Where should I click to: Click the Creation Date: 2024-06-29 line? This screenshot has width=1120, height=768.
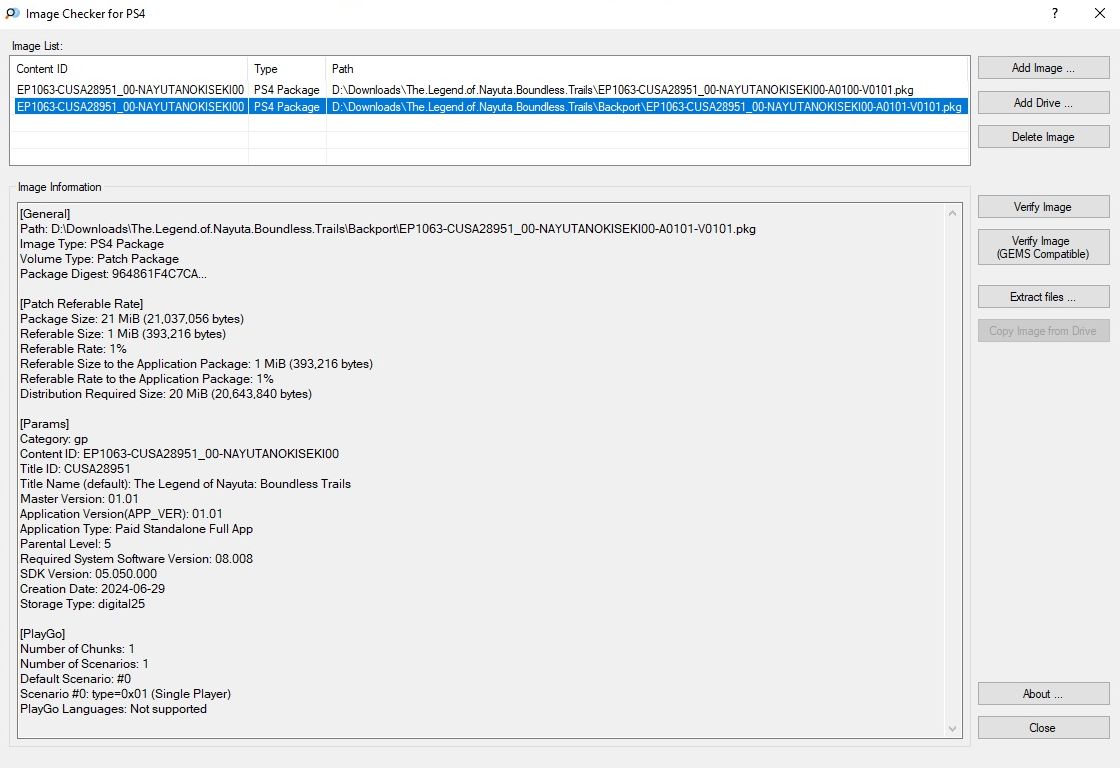pyautogui.click(x=92, y=589)
